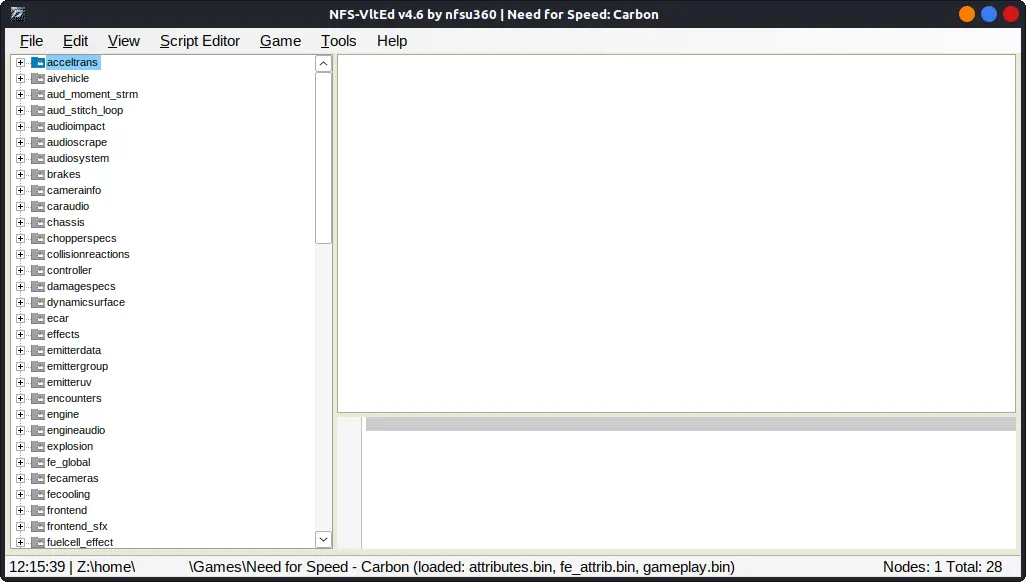
Task: Click the chassis node icon
Action: [38, 223]
